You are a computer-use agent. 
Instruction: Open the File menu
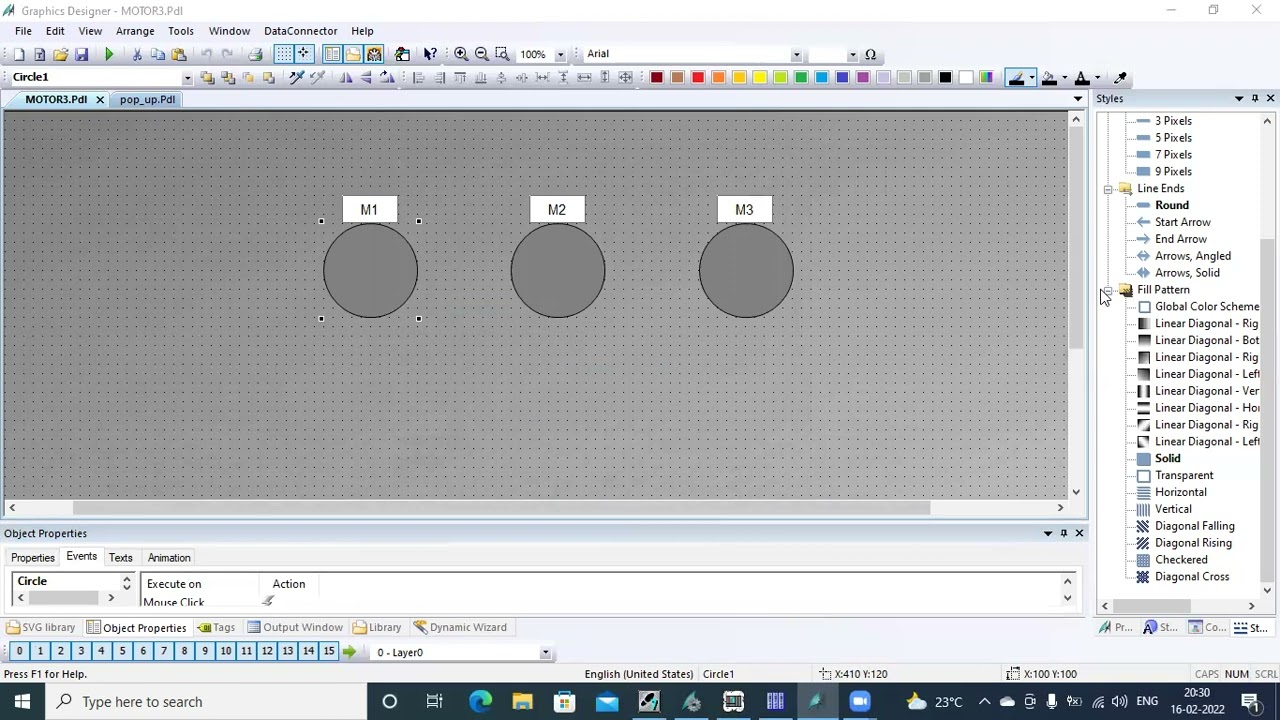pyautogui.click(x=23, y=31)
